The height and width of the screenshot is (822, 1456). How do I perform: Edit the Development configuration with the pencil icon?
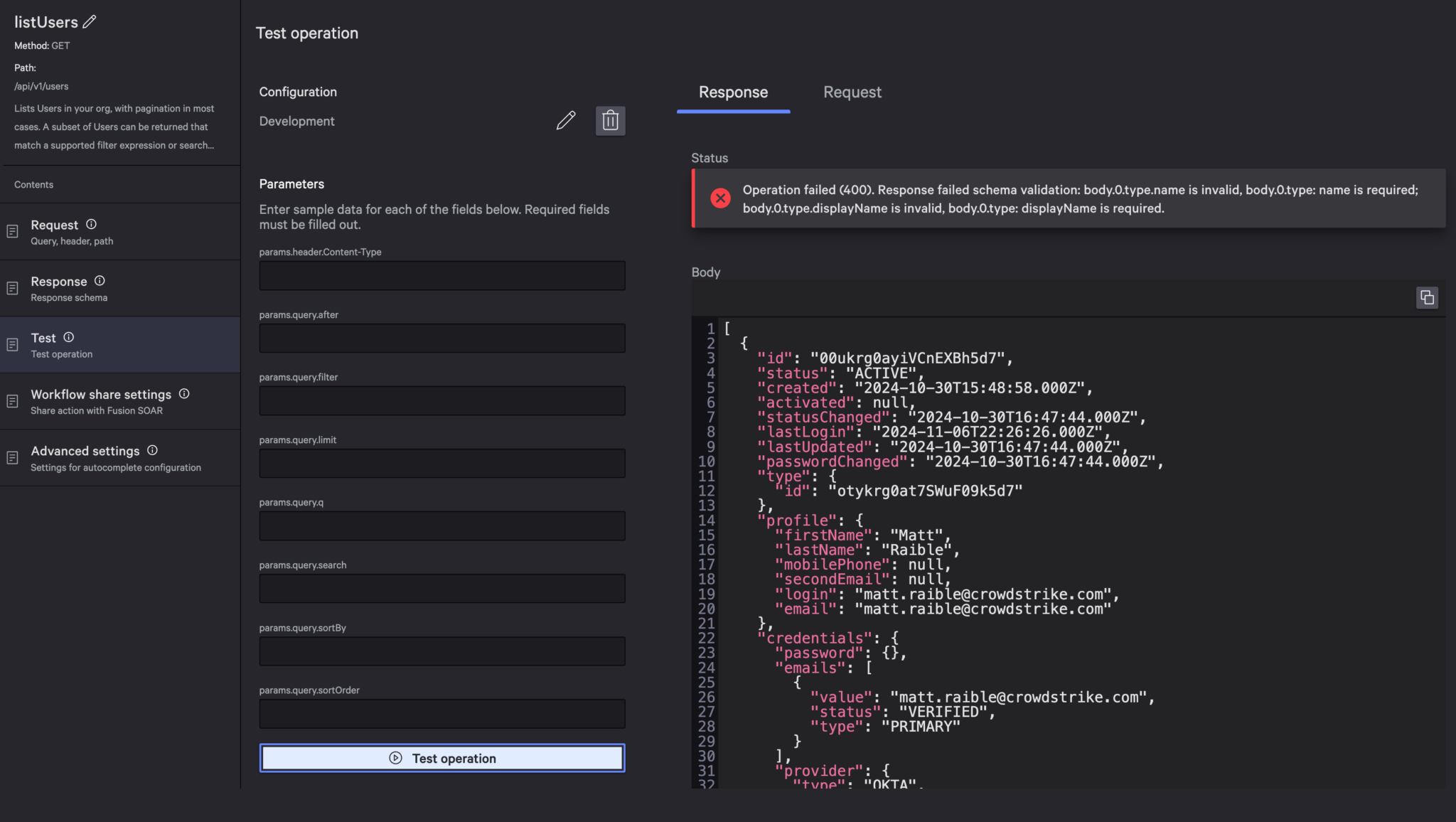click(x=566, y=121)
